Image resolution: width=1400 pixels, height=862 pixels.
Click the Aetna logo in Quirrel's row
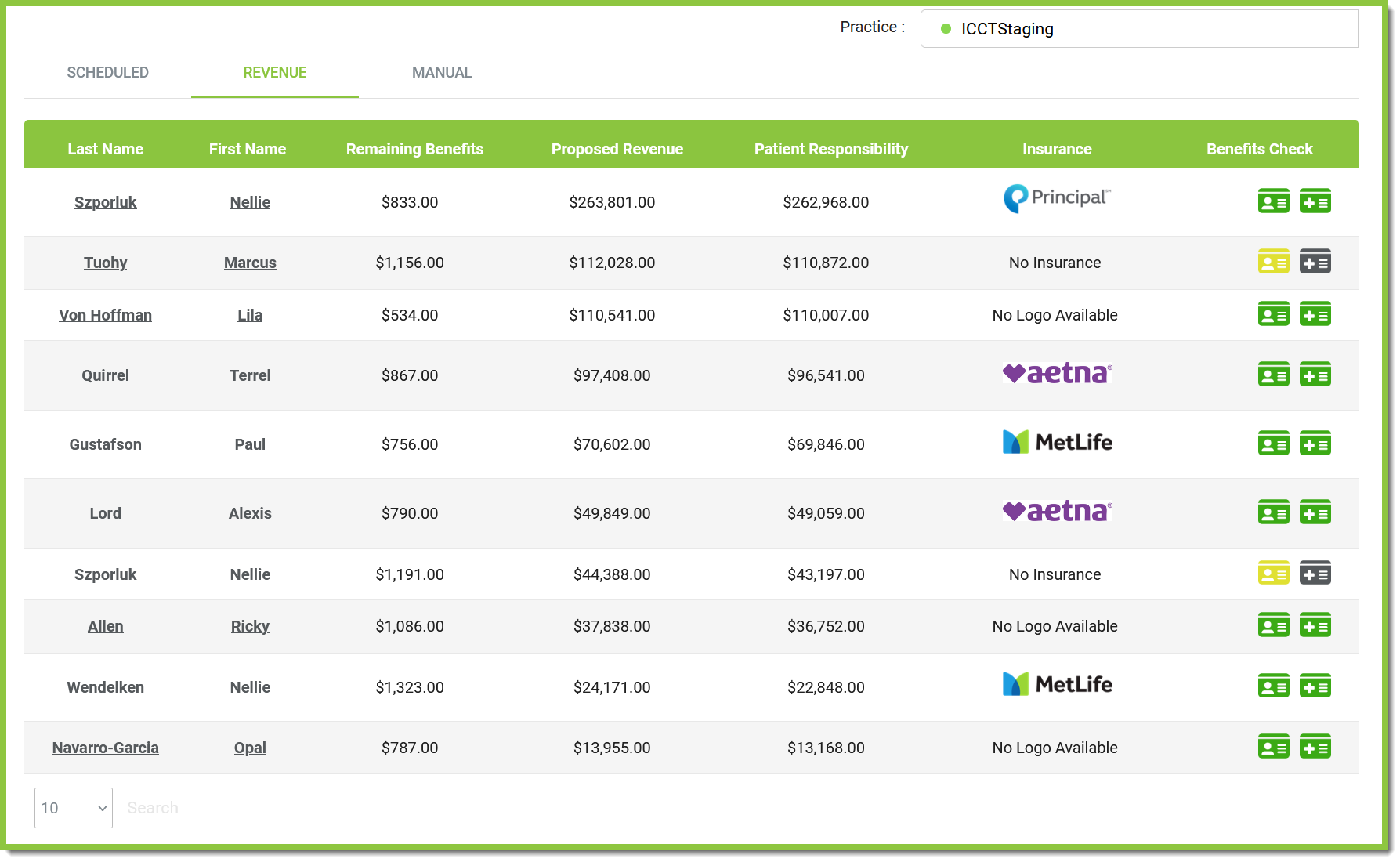pyautogui.click(x=1056, y=374)
